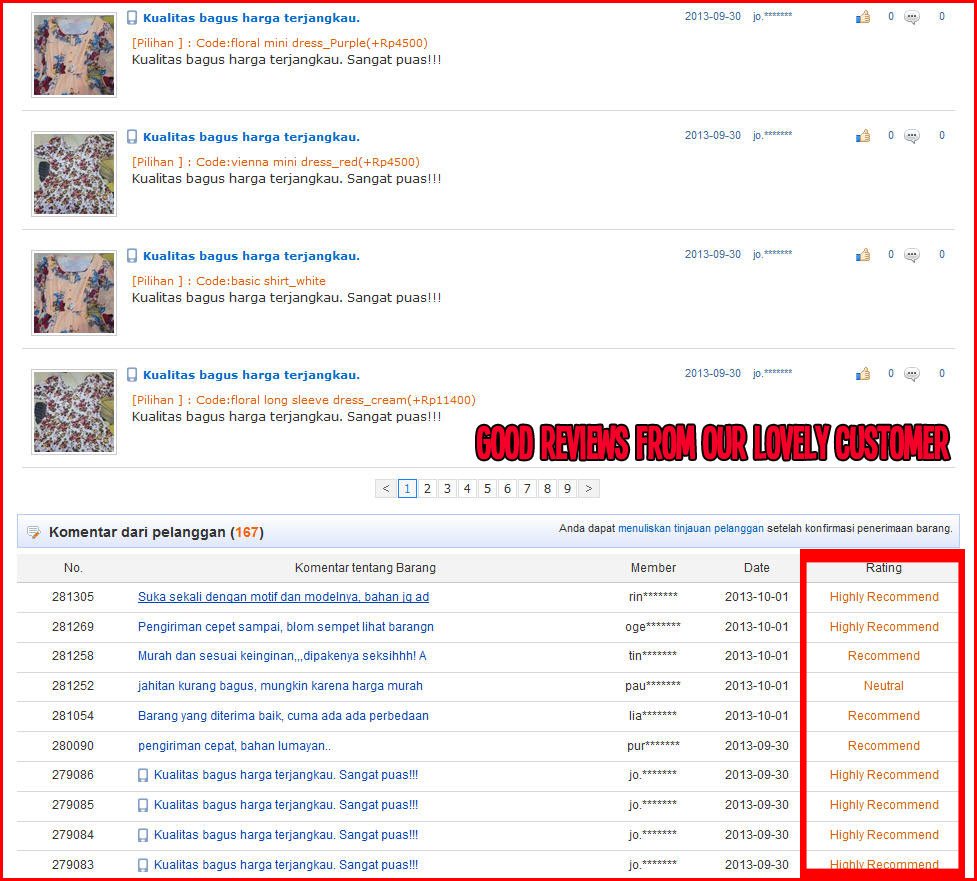Click mobile icon in comment row 279083
Viewport: 977px width, 881px height.
point(143,865)
